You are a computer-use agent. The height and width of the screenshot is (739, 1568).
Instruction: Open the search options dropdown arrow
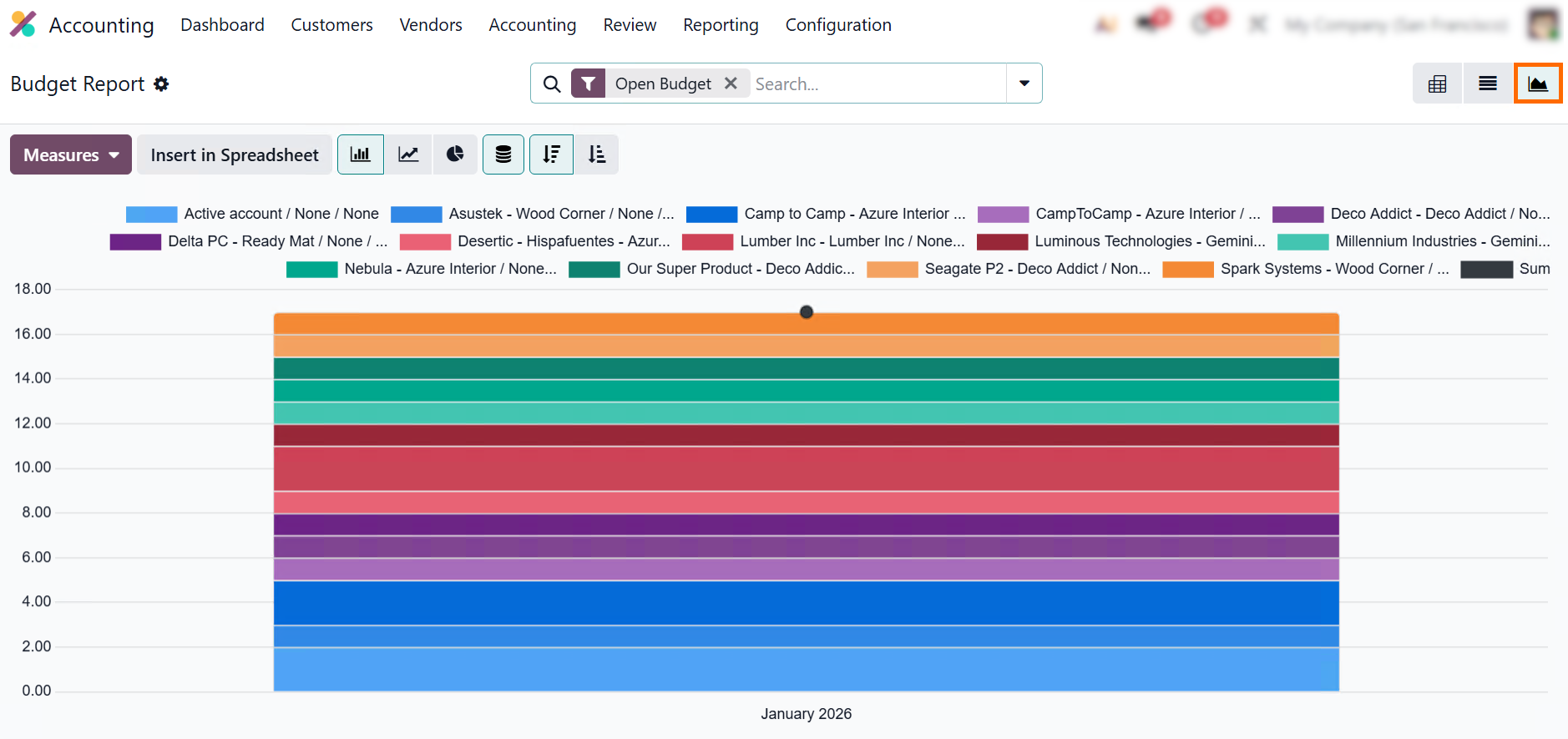(x=1024, y=84)
